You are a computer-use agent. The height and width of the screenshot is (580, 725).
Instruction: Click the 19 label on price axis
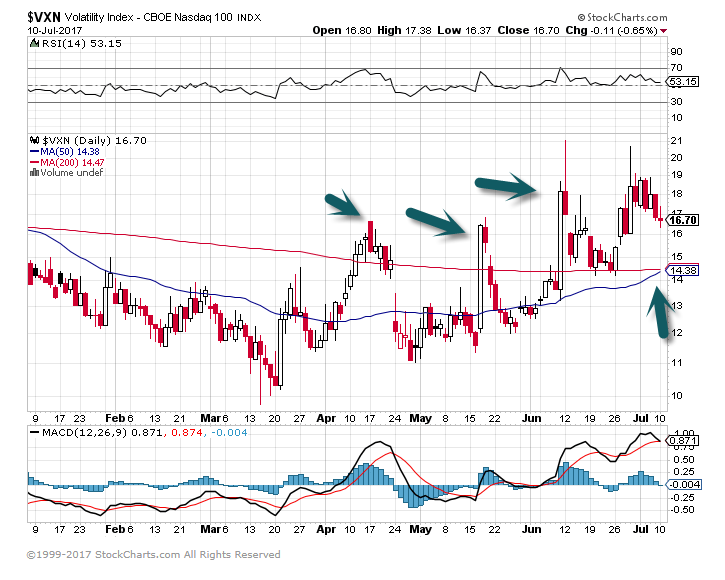point(676,175)
